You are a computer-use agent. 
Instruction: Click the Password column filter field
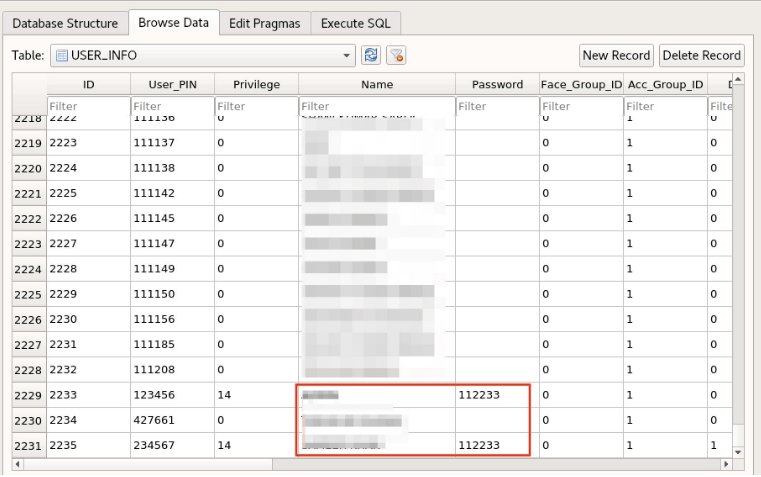click(x=497, y=106)
